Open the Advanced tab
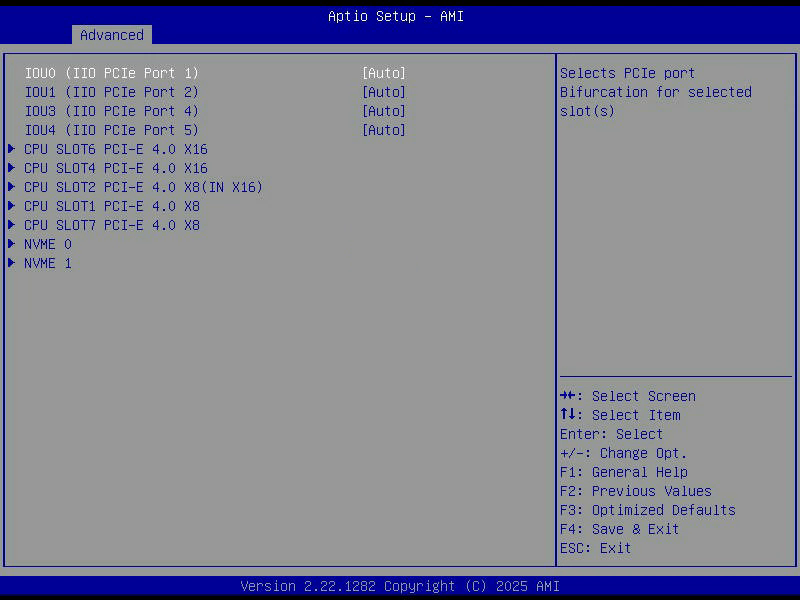 point(112,35)
